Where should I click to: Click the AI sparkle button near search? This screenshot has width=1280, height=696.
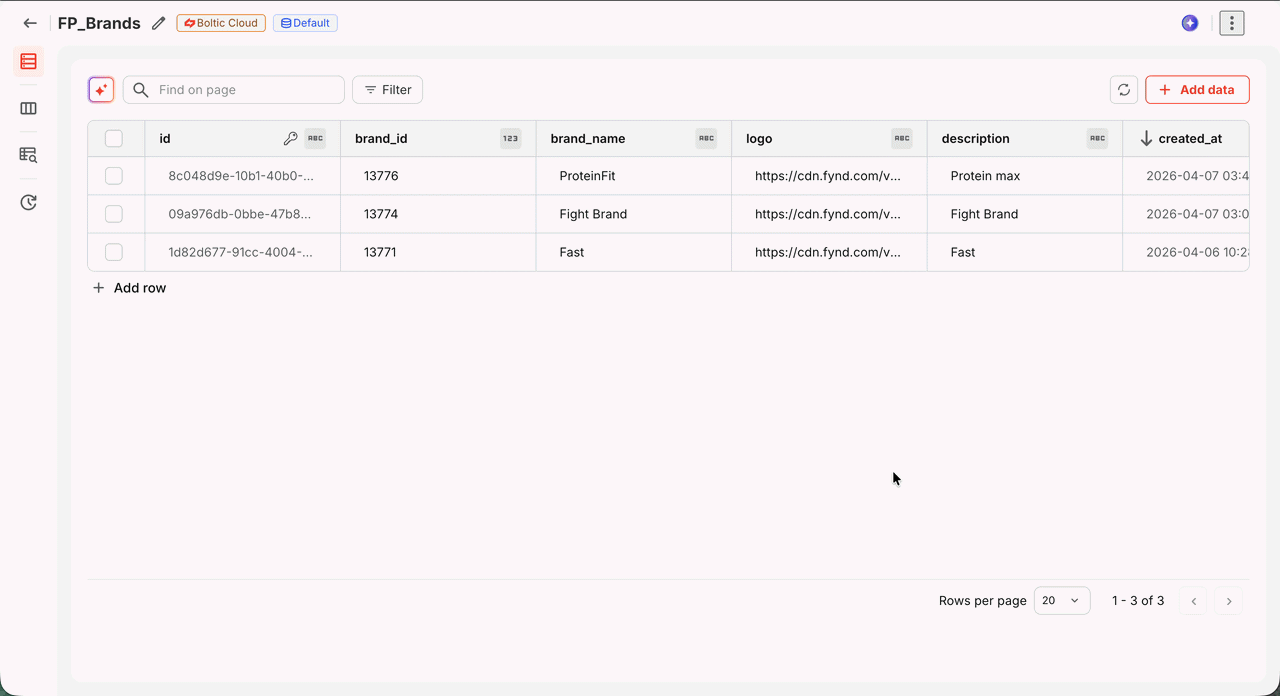(101, 90)
